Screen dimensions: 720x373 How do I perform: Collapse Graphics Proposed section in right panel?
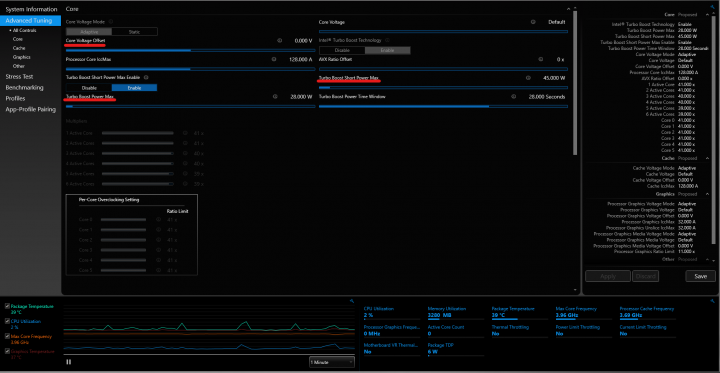coord(707,194)
